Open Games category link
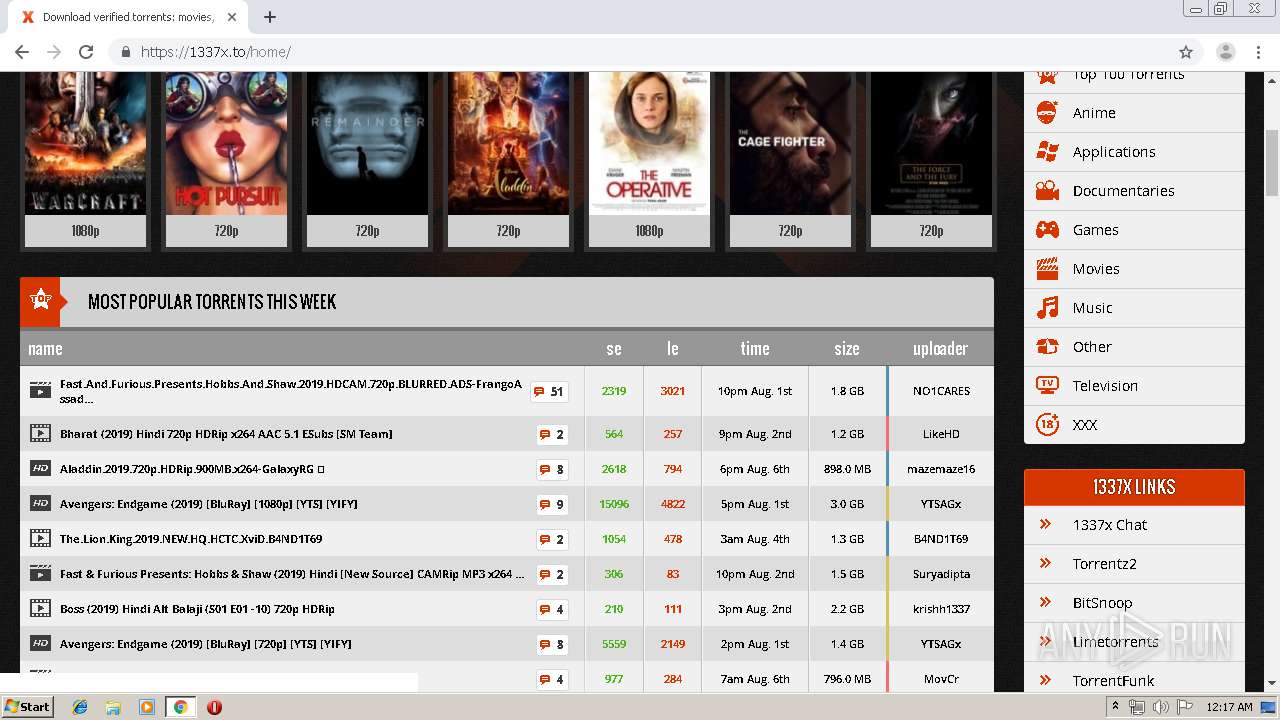Screen dimensions: 1280x720 coord(1095,230)
